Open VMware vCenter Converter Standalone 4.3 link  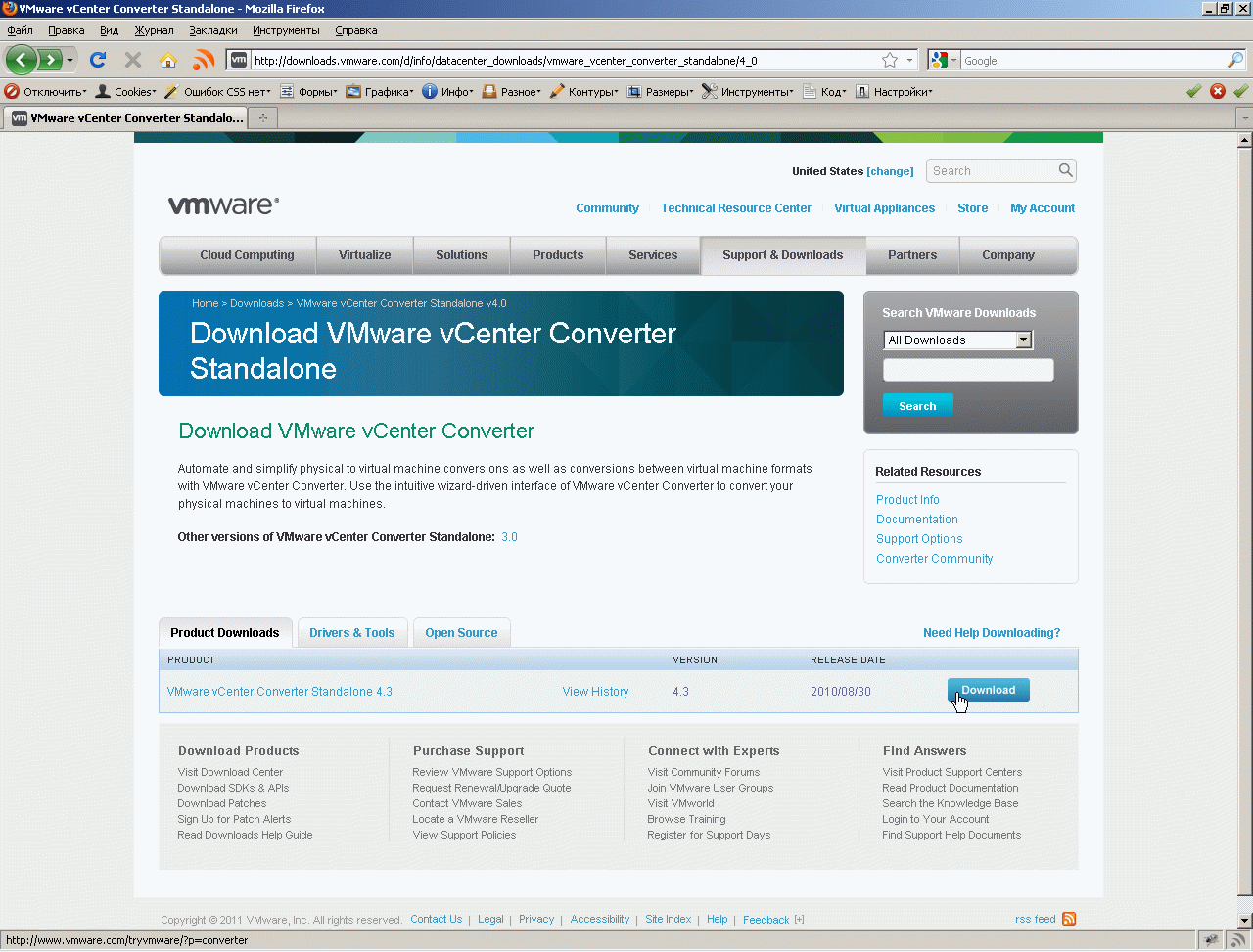tap(280, 692)
